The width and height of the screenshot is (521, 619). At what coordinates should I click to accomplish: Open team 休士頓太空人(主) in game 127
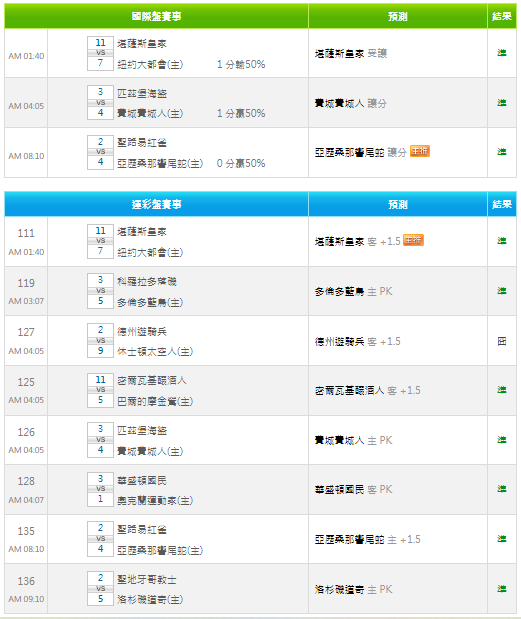point(155,351)
